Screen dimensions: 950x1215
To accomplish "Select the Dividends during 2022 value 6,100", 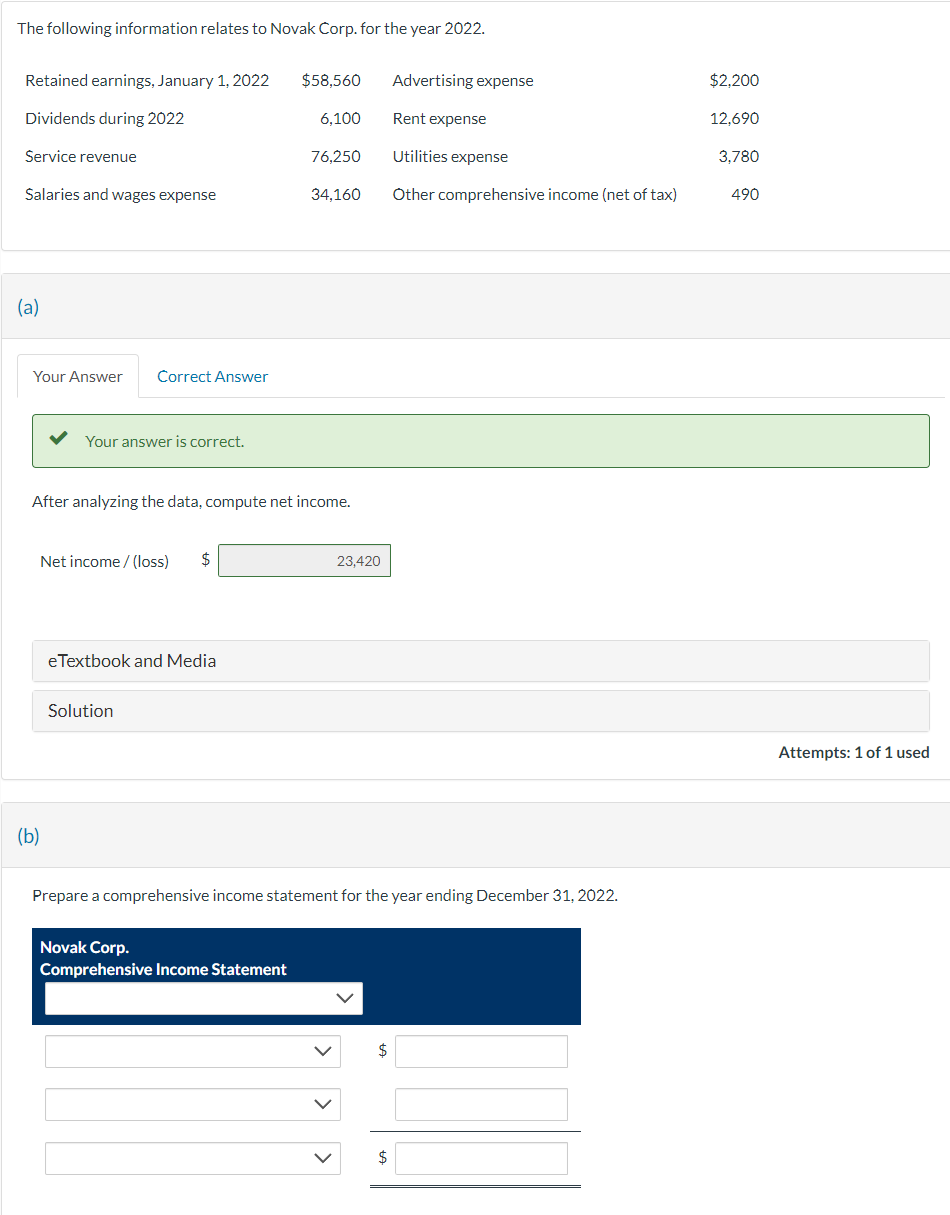I will [340, 118].
